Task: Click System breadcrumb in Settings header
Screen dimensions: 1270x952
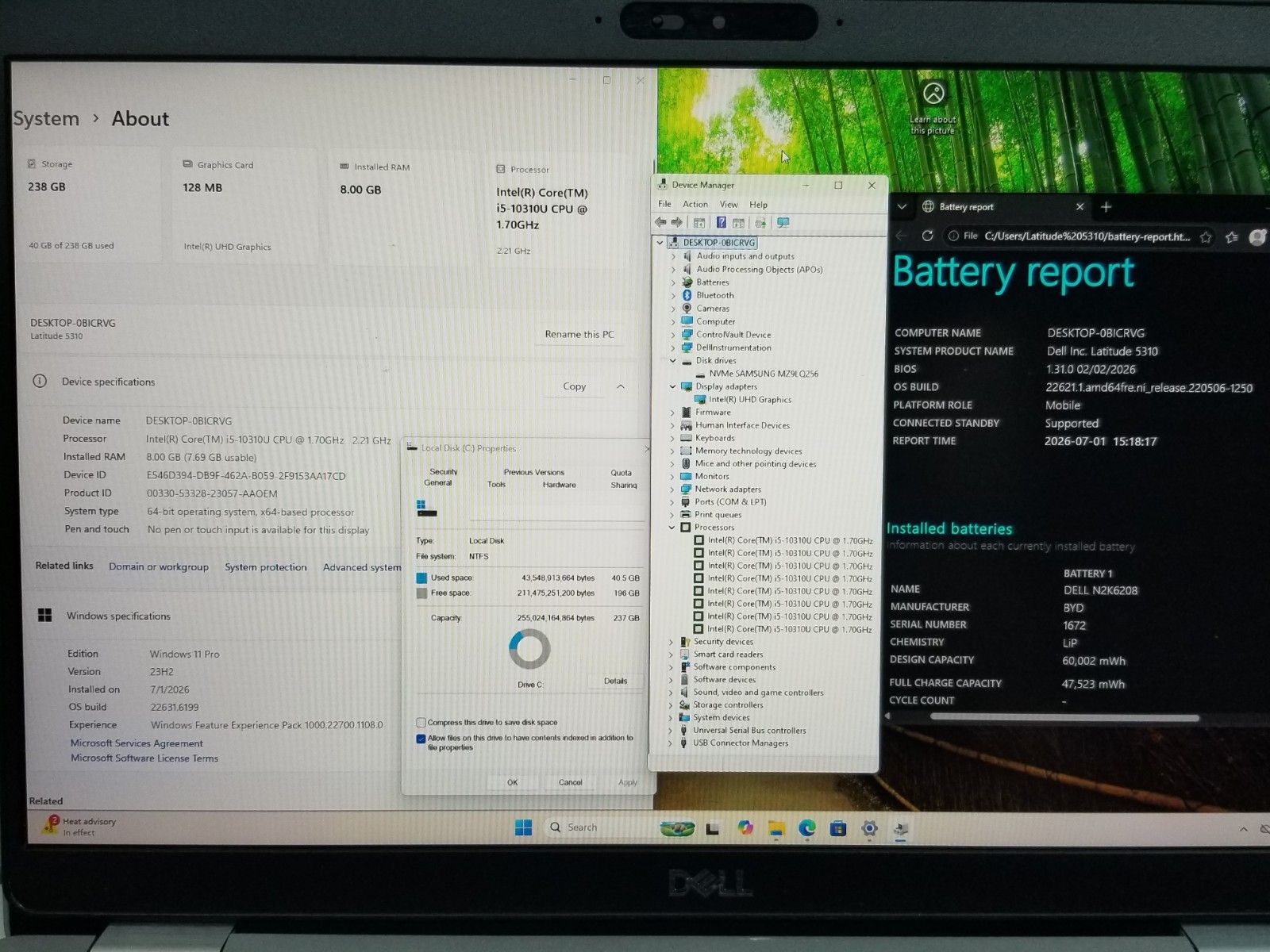Action: [46, 119]
